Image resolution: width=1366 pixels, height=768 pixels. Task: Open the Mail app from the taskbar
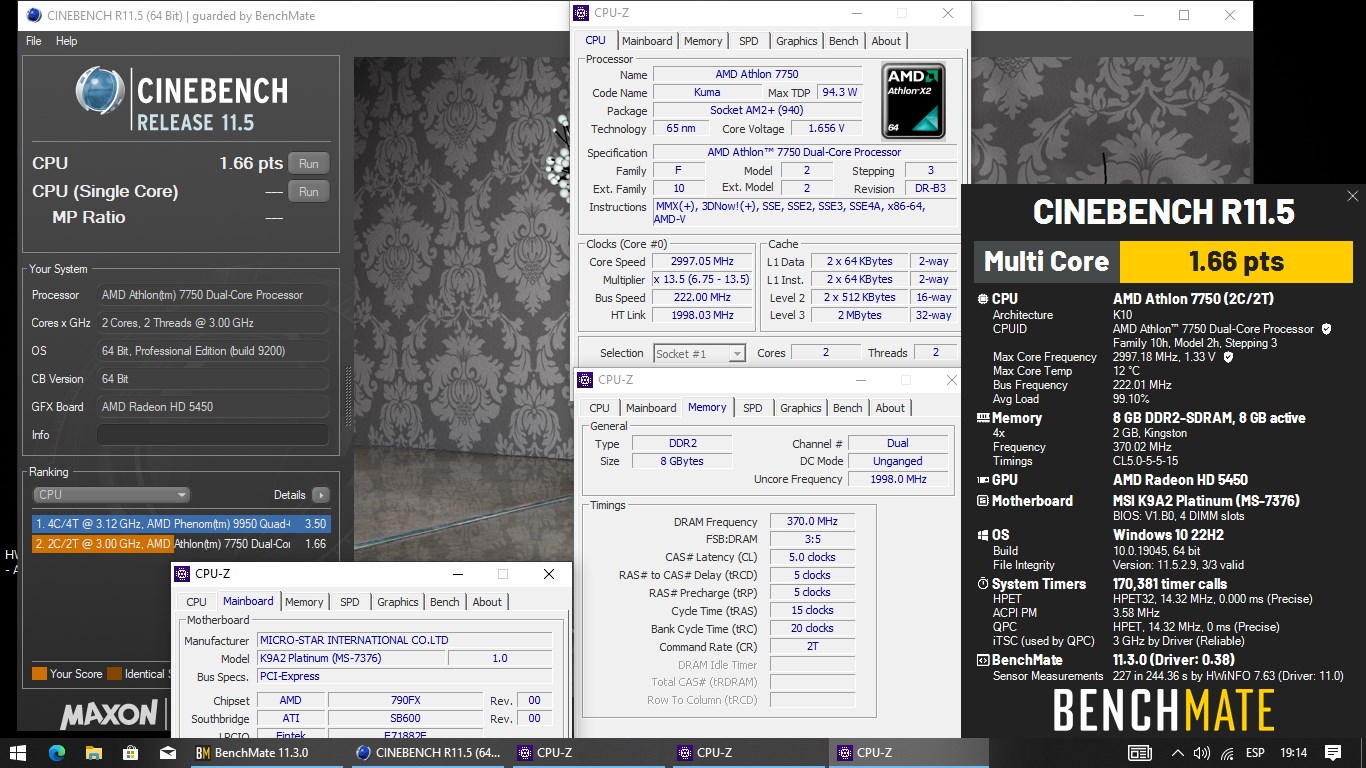(x=167, y=752)
